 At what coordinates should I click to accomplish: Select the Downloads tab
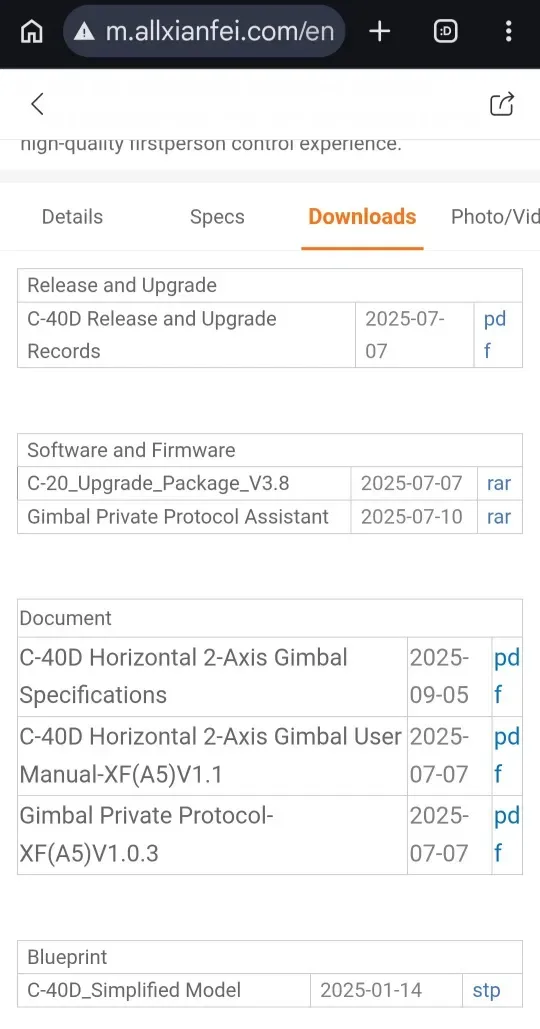click(362, 217)
